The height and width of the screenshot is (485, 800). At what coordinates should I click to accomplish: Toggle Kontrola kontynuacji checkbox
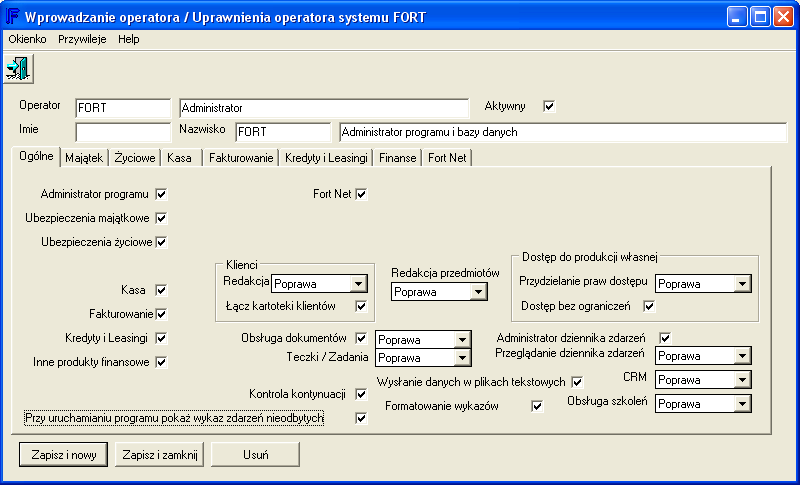click(361, 394)
